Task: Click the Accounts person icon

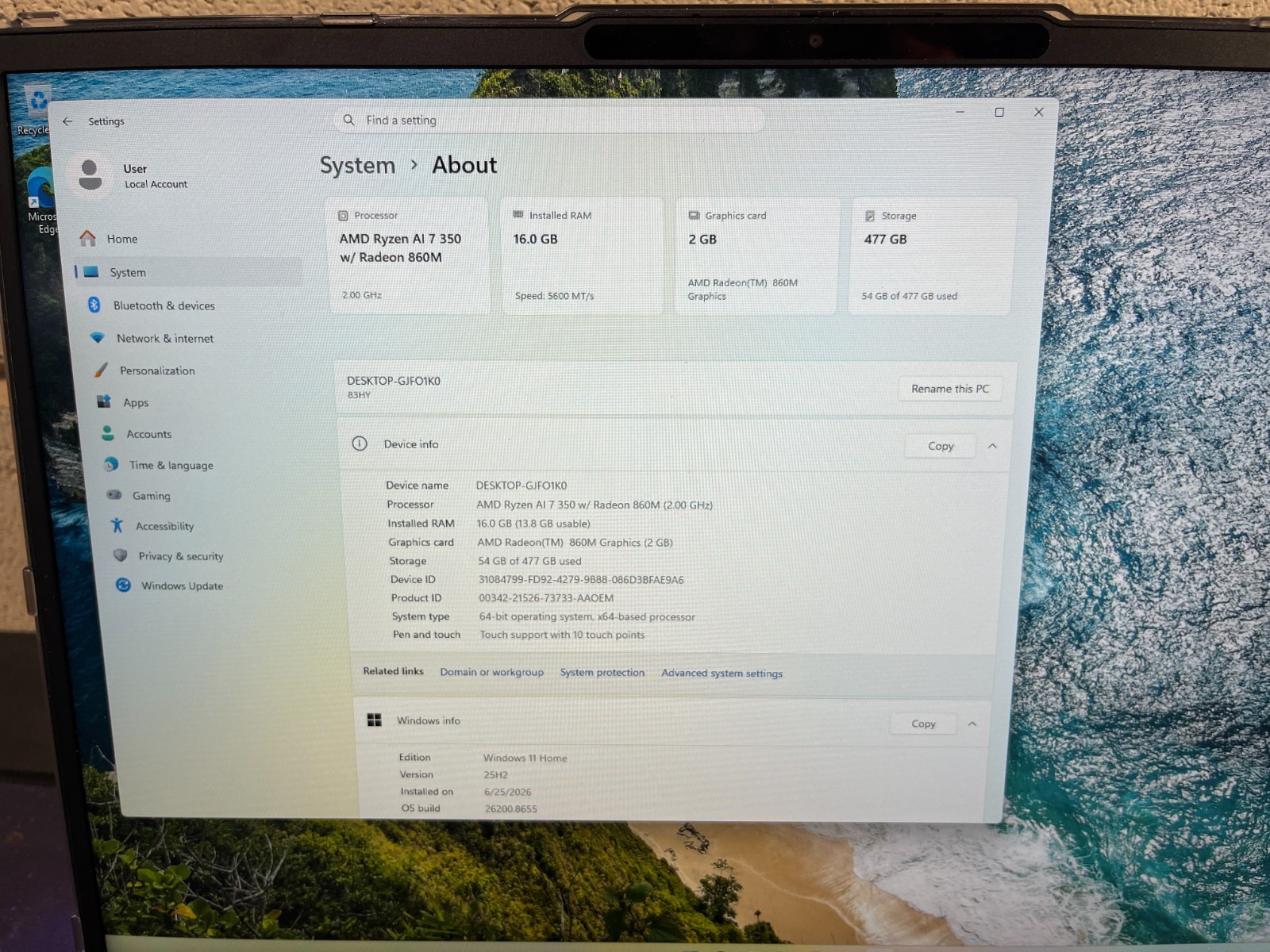Action: 108,433
